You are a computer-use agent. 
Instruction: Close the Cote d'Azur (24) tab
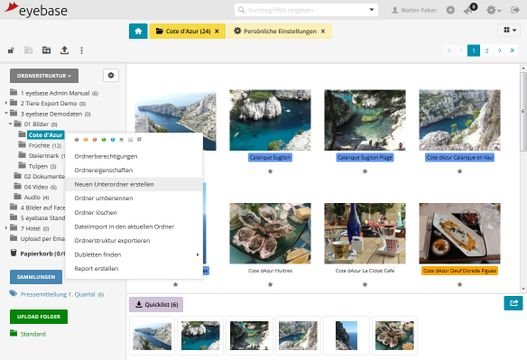(217, 31)
